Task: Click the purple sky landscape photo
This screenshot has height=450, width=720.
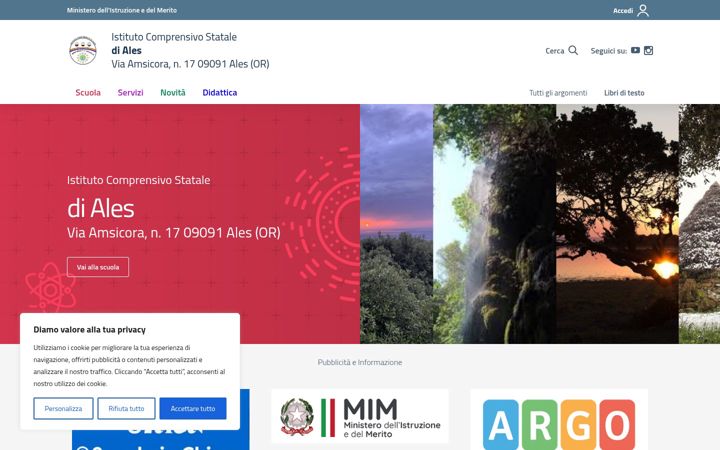Action: tap(397, 224)
